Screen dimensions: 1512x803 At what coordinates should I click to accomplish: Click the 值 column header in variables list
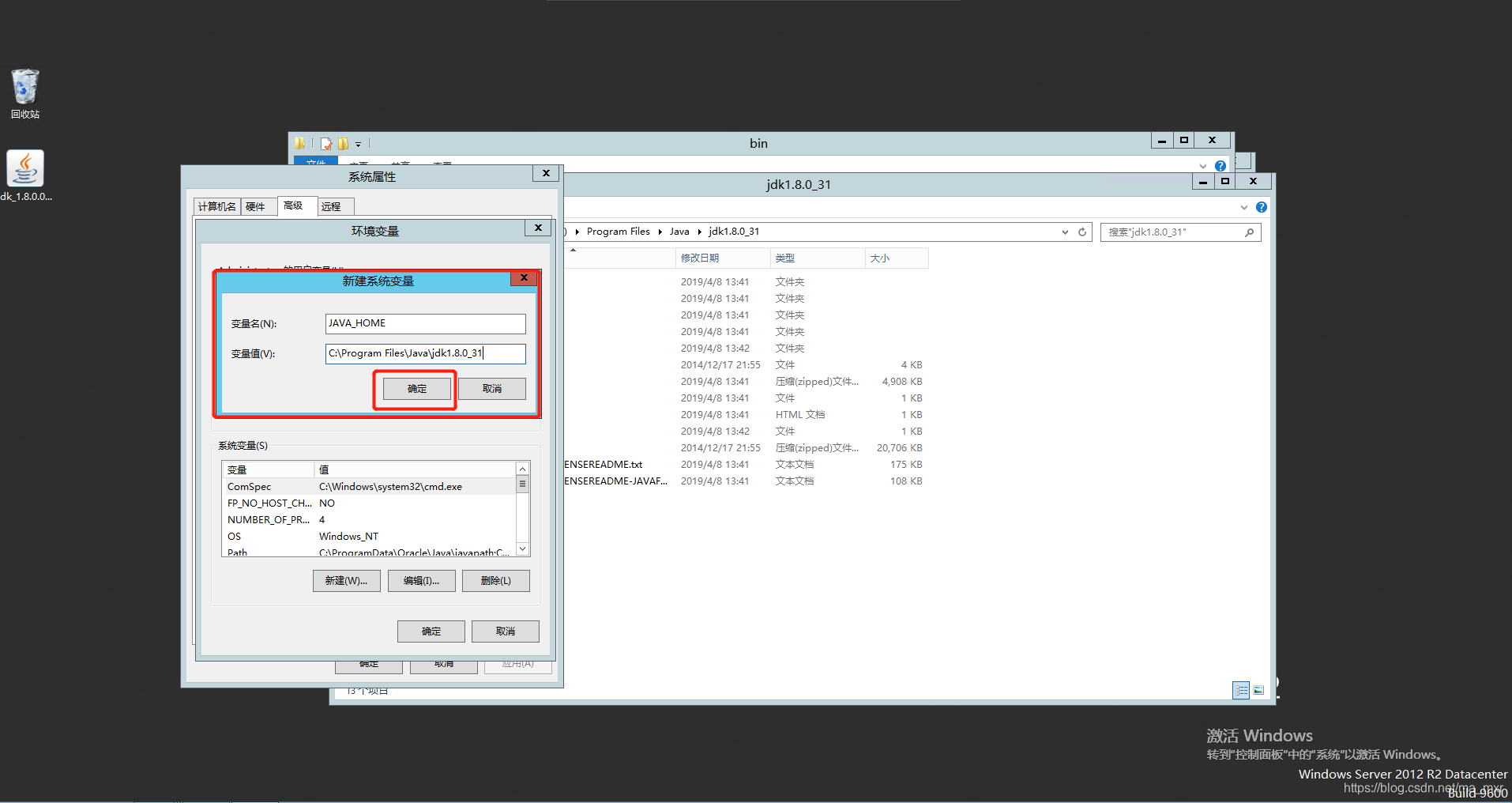416,470
